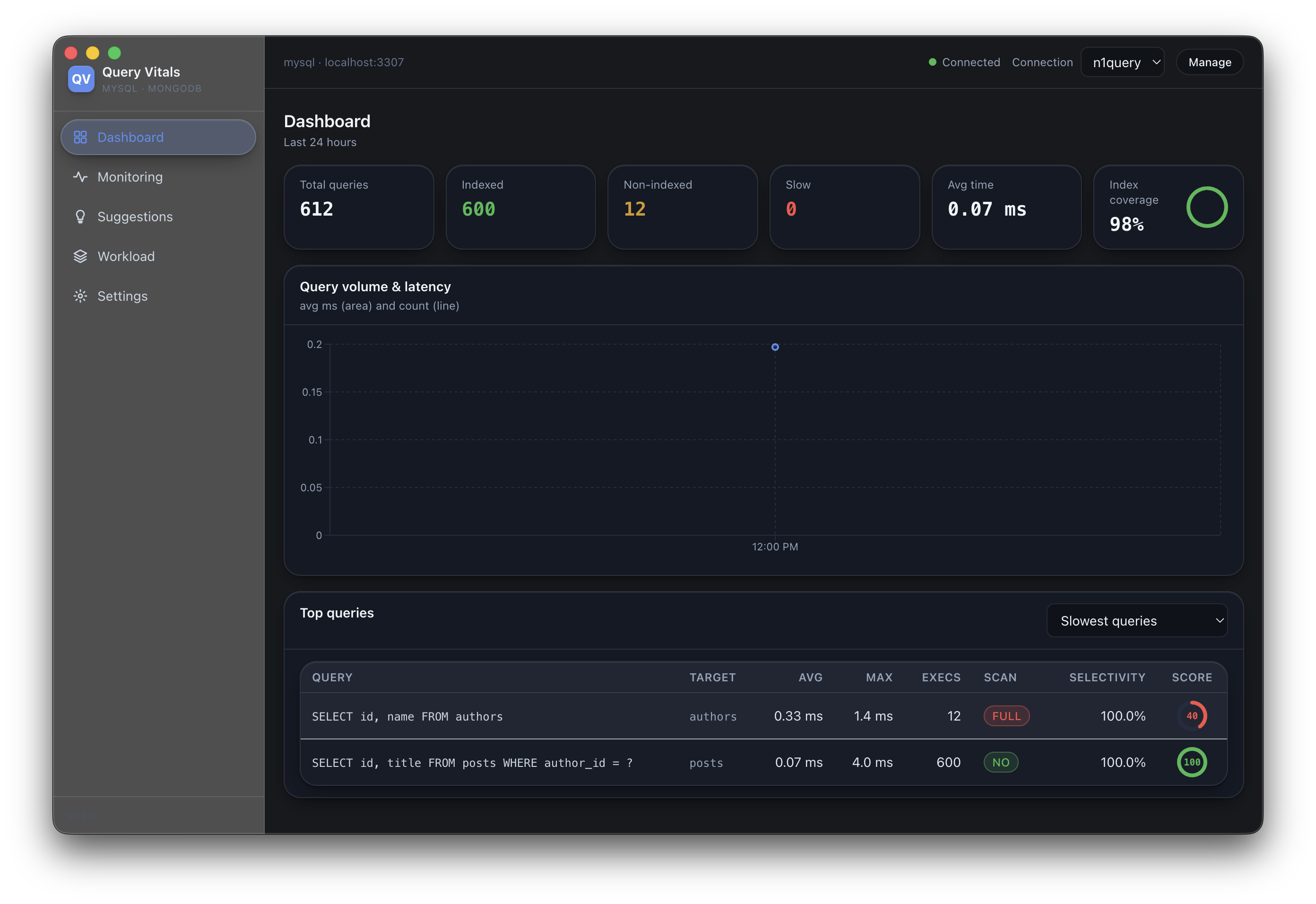
Task: Click the 'Connected' status text
Action: click(x=970, y=62)
